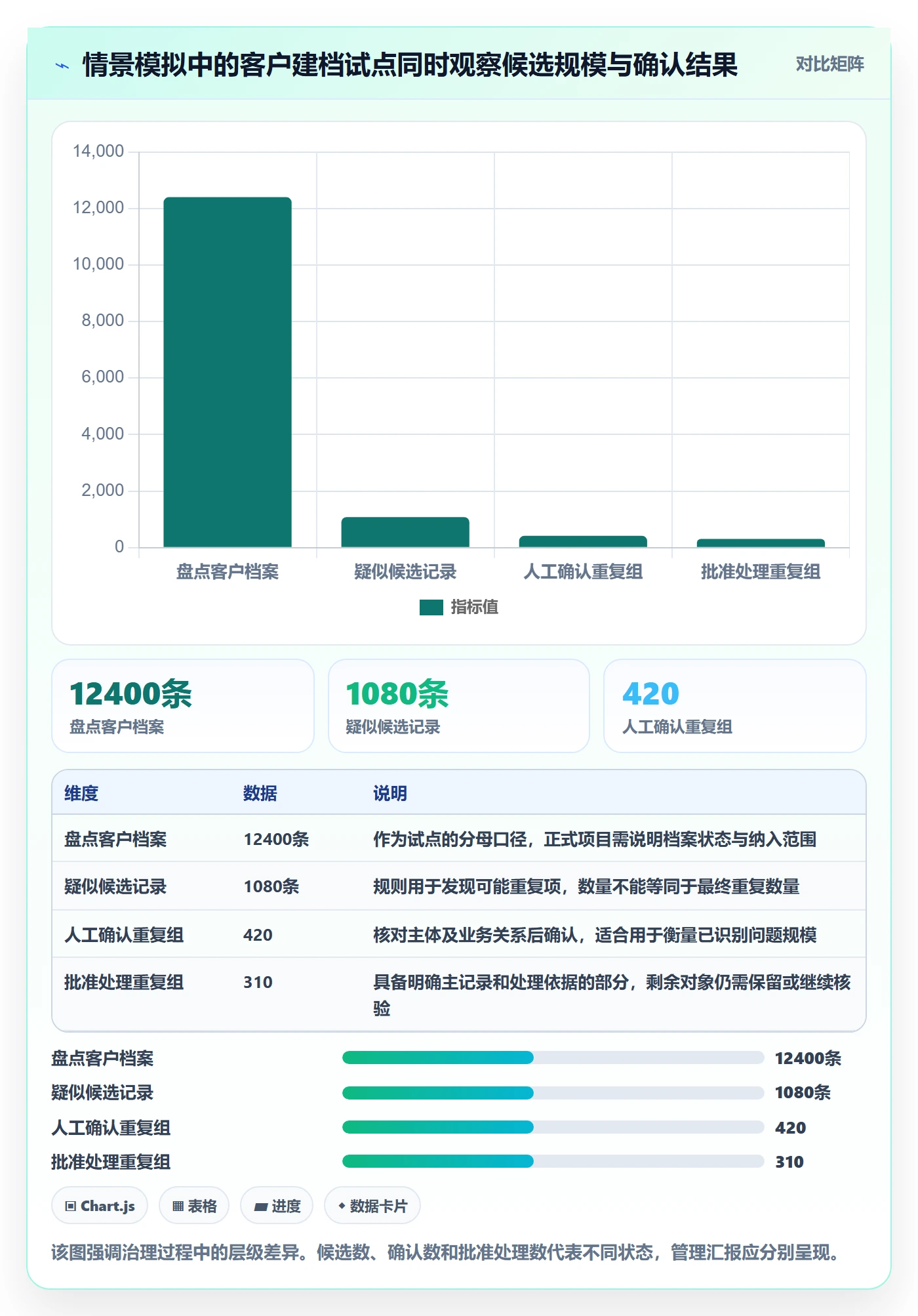Click the 420 value in the table

pyautogui.click(x=258, y=936)
